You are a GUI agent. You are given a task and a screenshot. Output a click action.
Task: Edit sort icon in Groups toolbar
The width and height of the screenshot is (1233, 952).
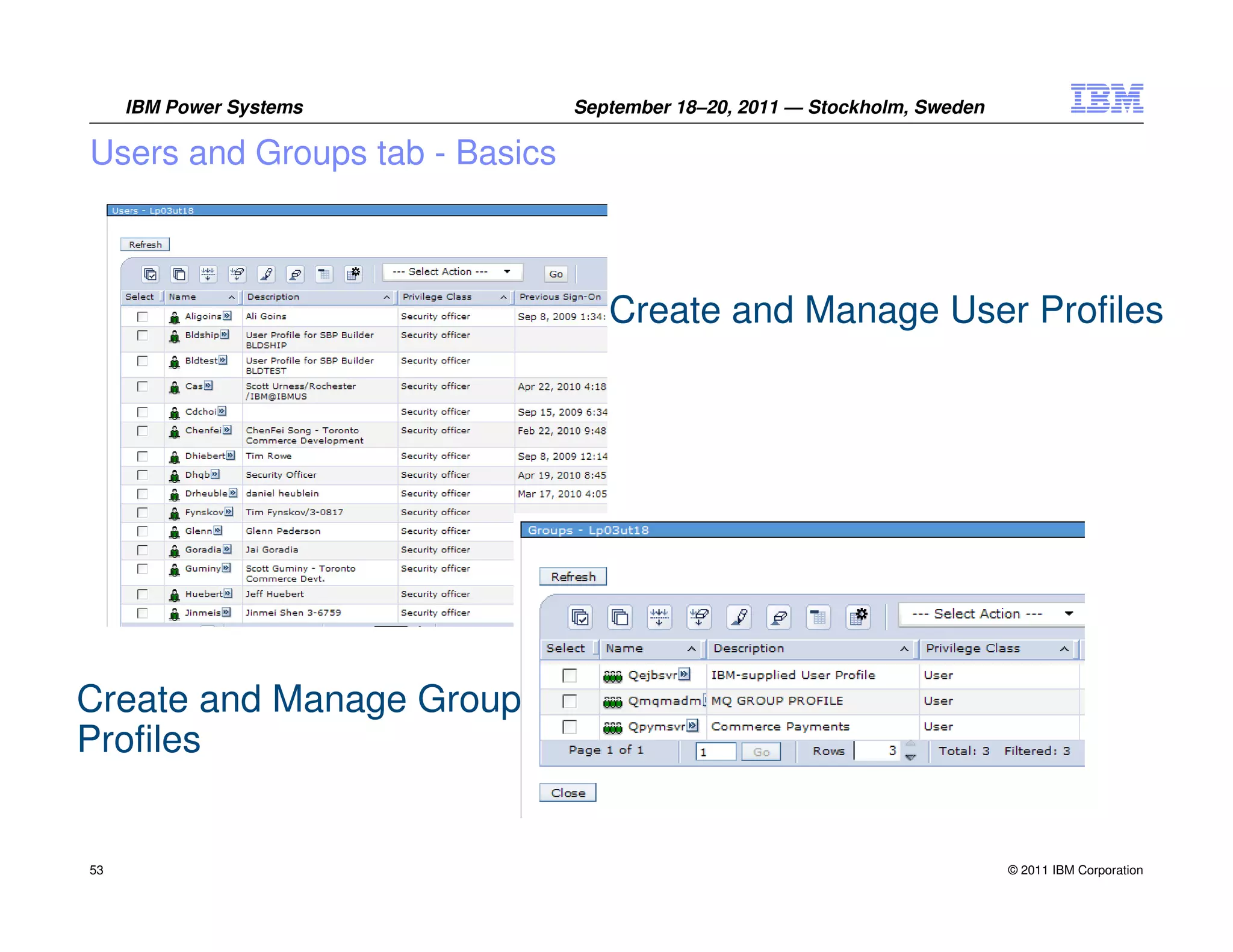click(739, 617)
